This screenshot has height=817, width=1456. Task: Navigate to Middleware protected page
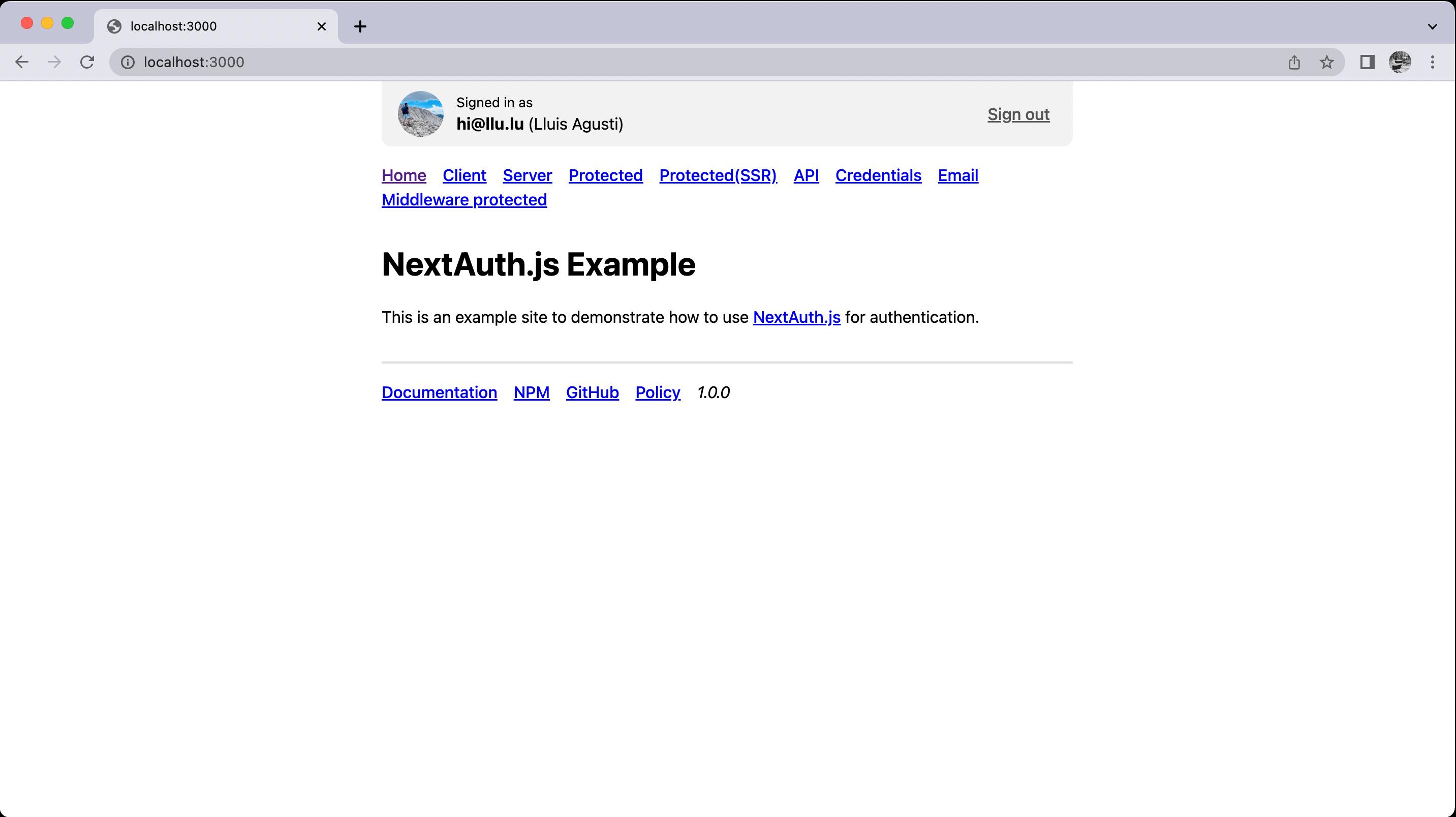[x=464, y=199]
